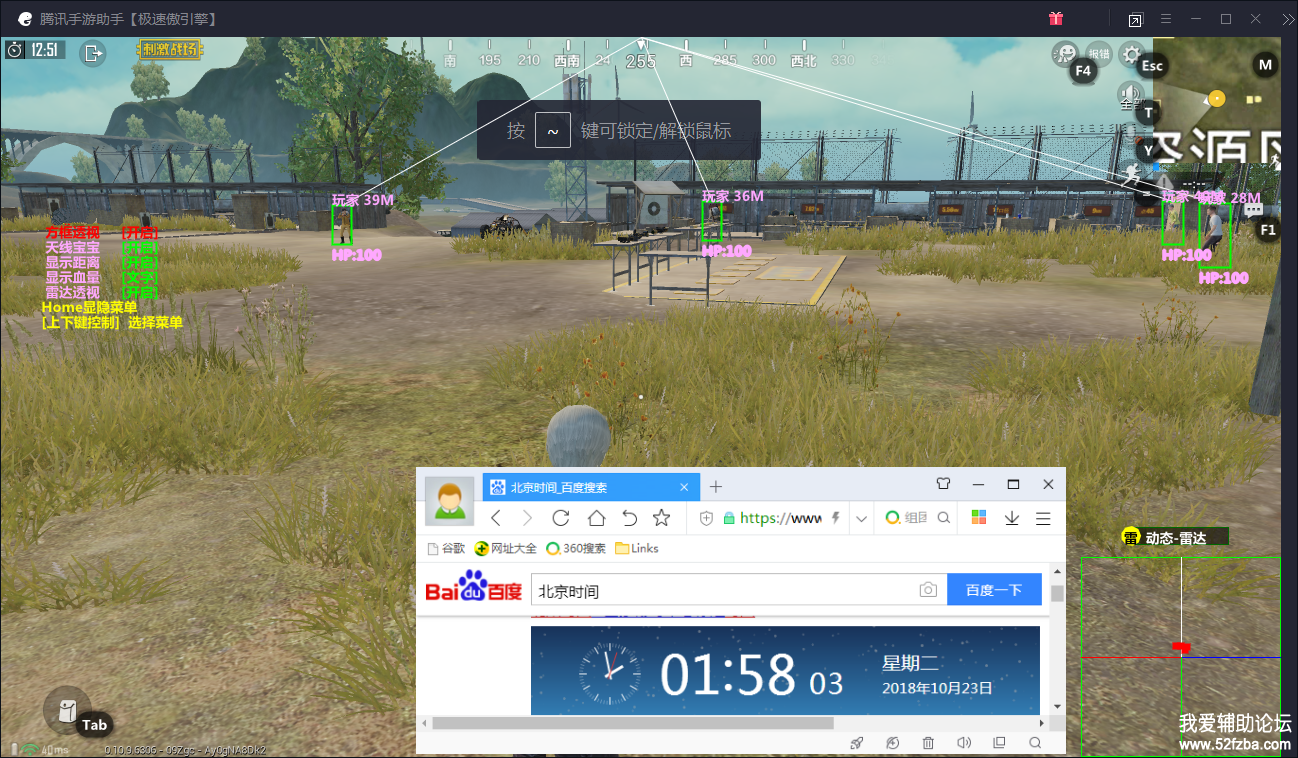Screen dimensions: 1298x758
Task: Go forward using the browser forward arrow
Action: [528, 518]
